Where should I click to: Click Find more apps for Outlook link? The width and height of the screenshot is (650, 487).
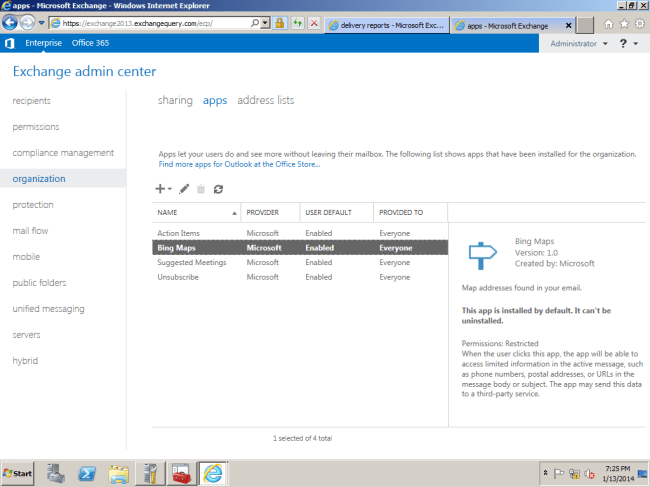pyautogui.click(x=239, y=164)
